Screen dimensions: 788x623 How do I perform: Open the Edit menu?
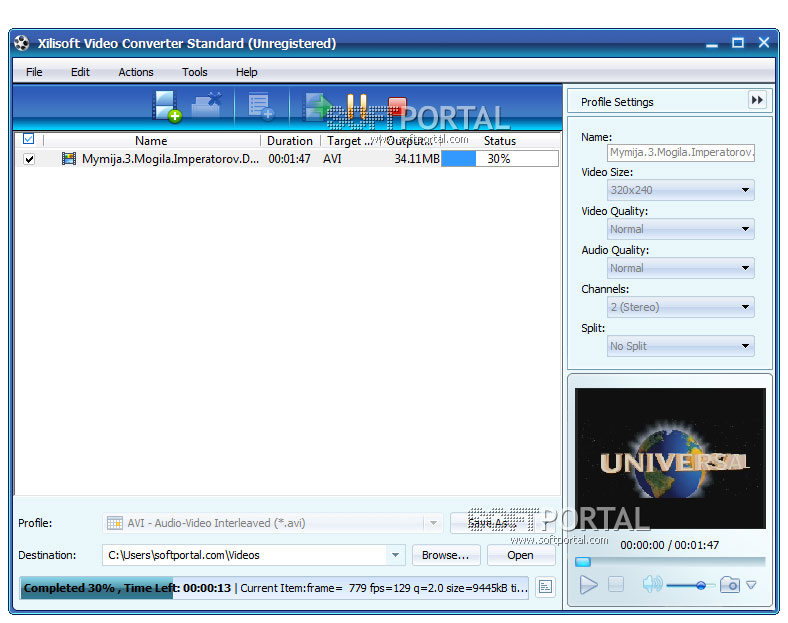point(80,72)
